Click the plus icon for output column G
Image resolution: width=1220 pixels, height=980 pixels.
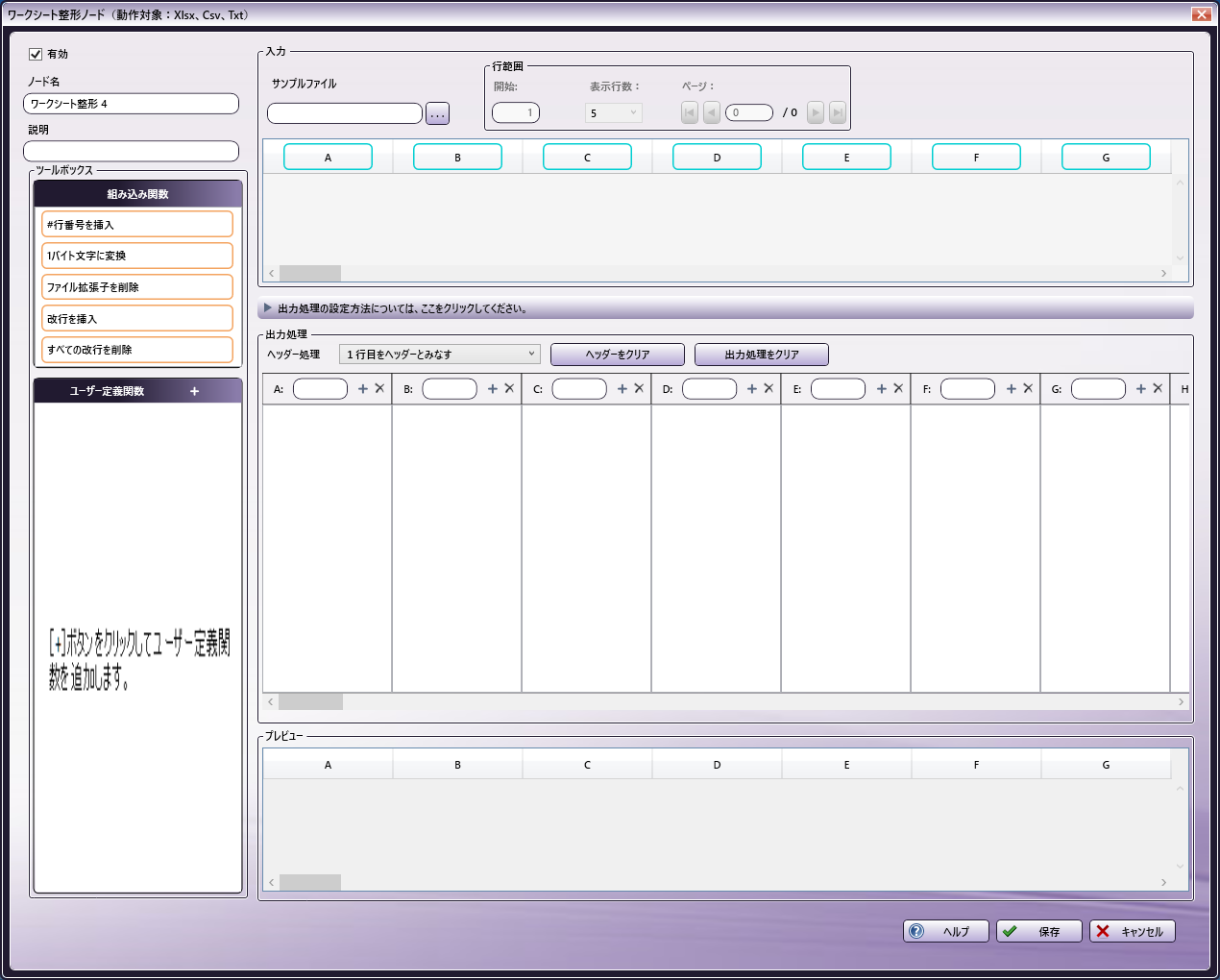click(x=1141, y=388)
